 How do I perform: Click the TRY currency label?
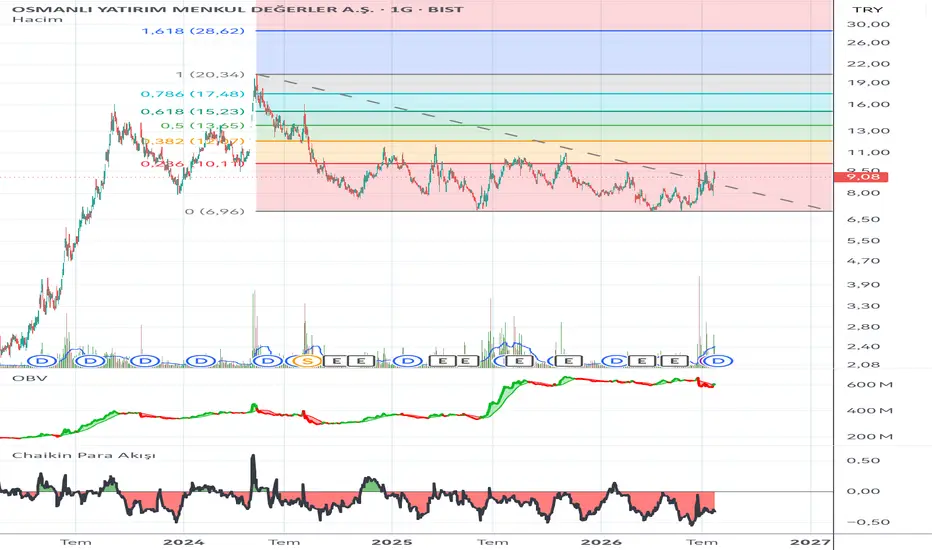click(868, 10)
